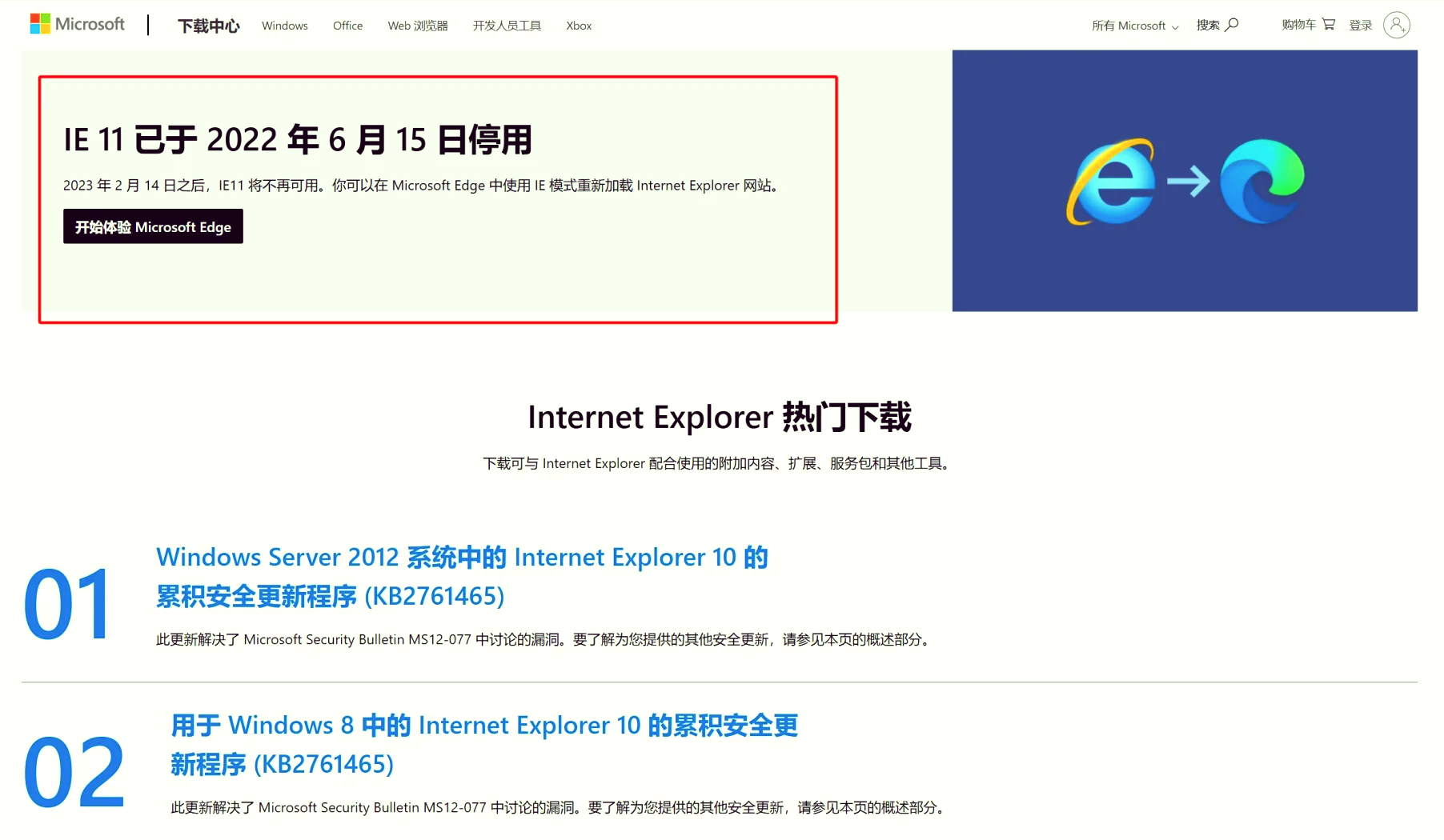Click the 登录 sign-in link
Viewport: 1444px width, 840px height.
[x=1361, y=26]
